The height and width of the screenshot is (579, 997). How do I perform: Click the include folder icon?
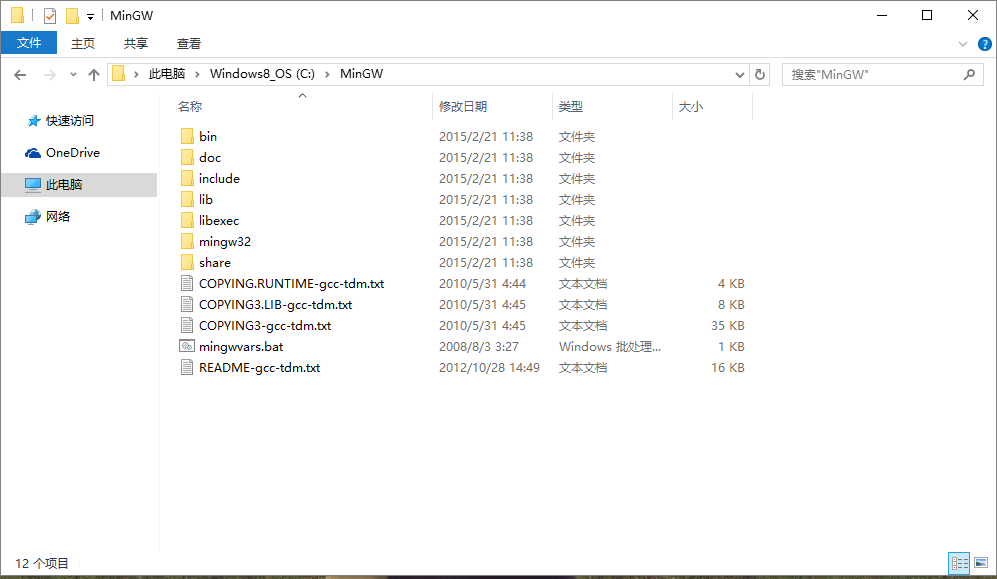187,178
